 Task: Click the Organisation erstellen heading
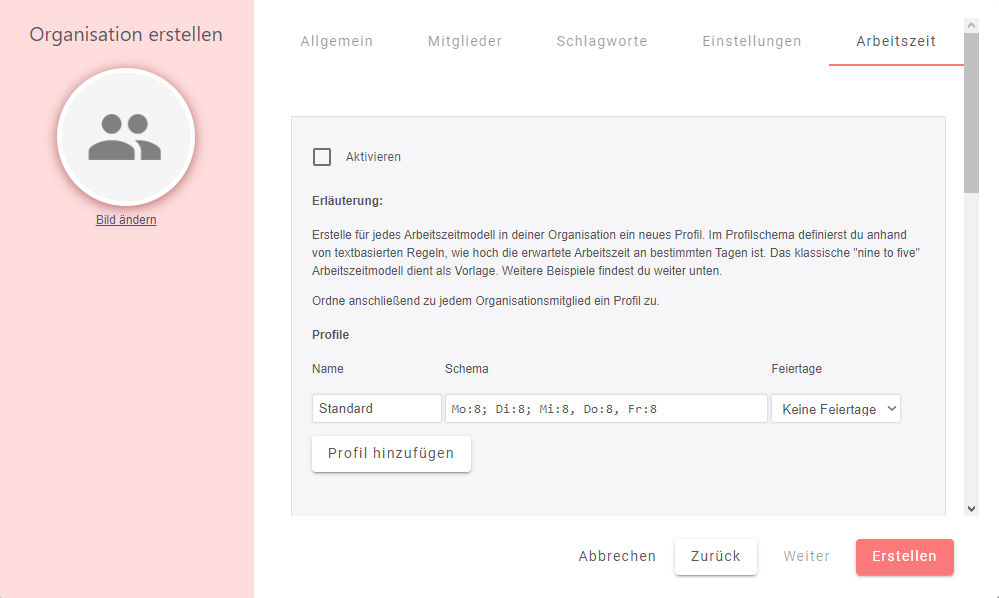point(126,35)
